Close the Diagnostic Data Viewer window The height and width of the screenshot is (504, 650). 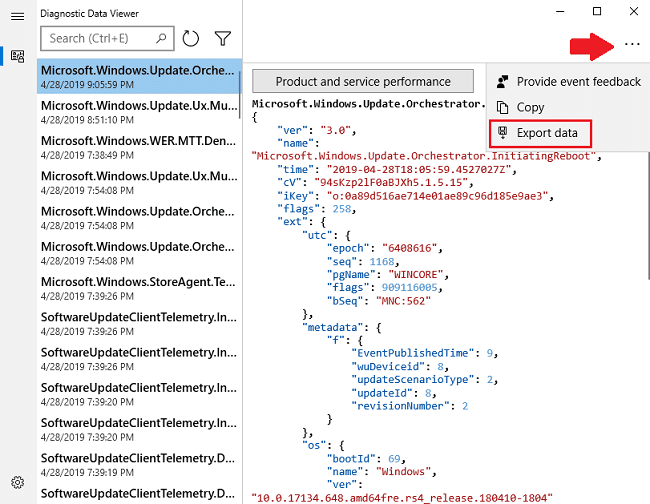[x=634, y=12]
